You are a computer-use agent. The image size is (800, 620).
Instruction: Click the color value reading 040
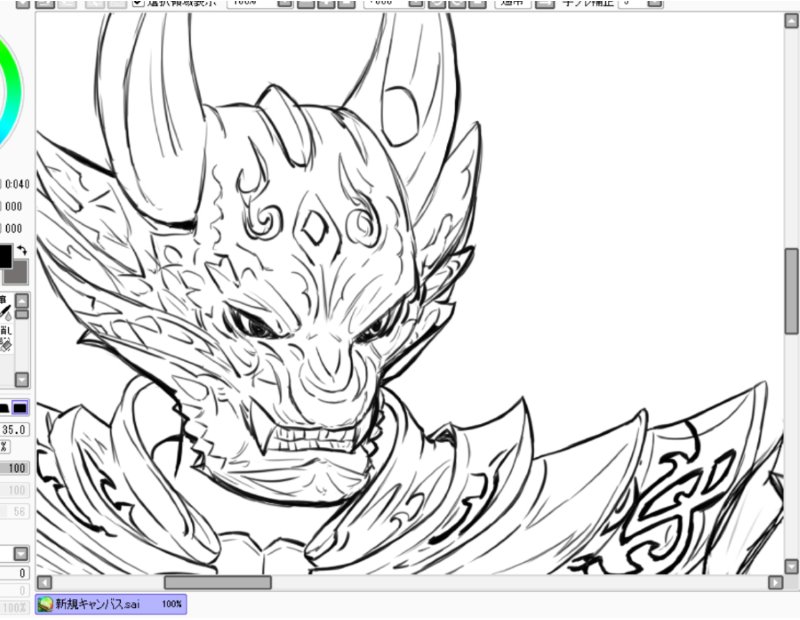(x=17, y=184)
